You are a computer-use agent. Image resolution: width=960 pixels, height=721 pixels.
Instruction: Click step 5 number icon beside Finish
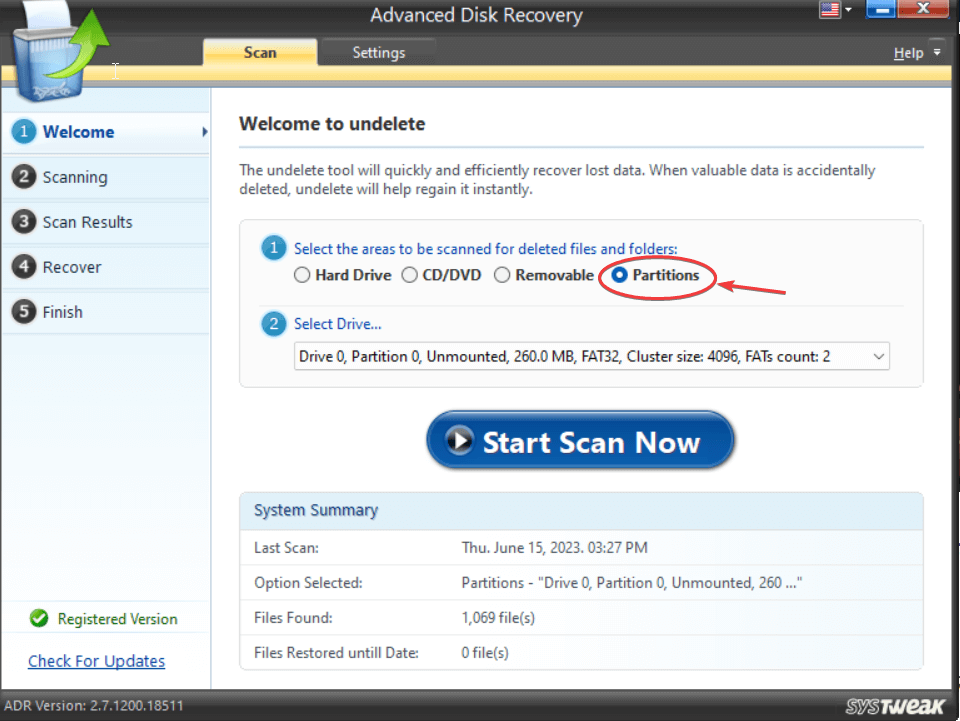(x=24, y=312)
